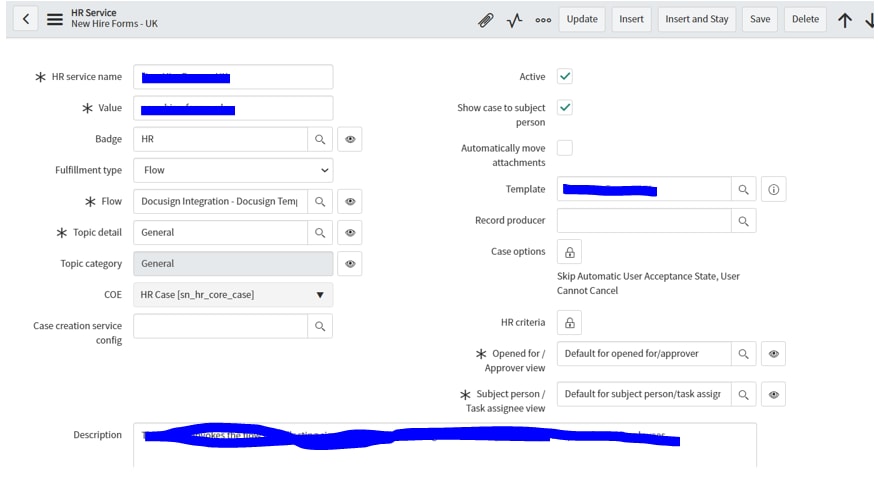This screenshot has width=878, height=478.
Task: Look up Case creation service config
Action: point(320,326)
